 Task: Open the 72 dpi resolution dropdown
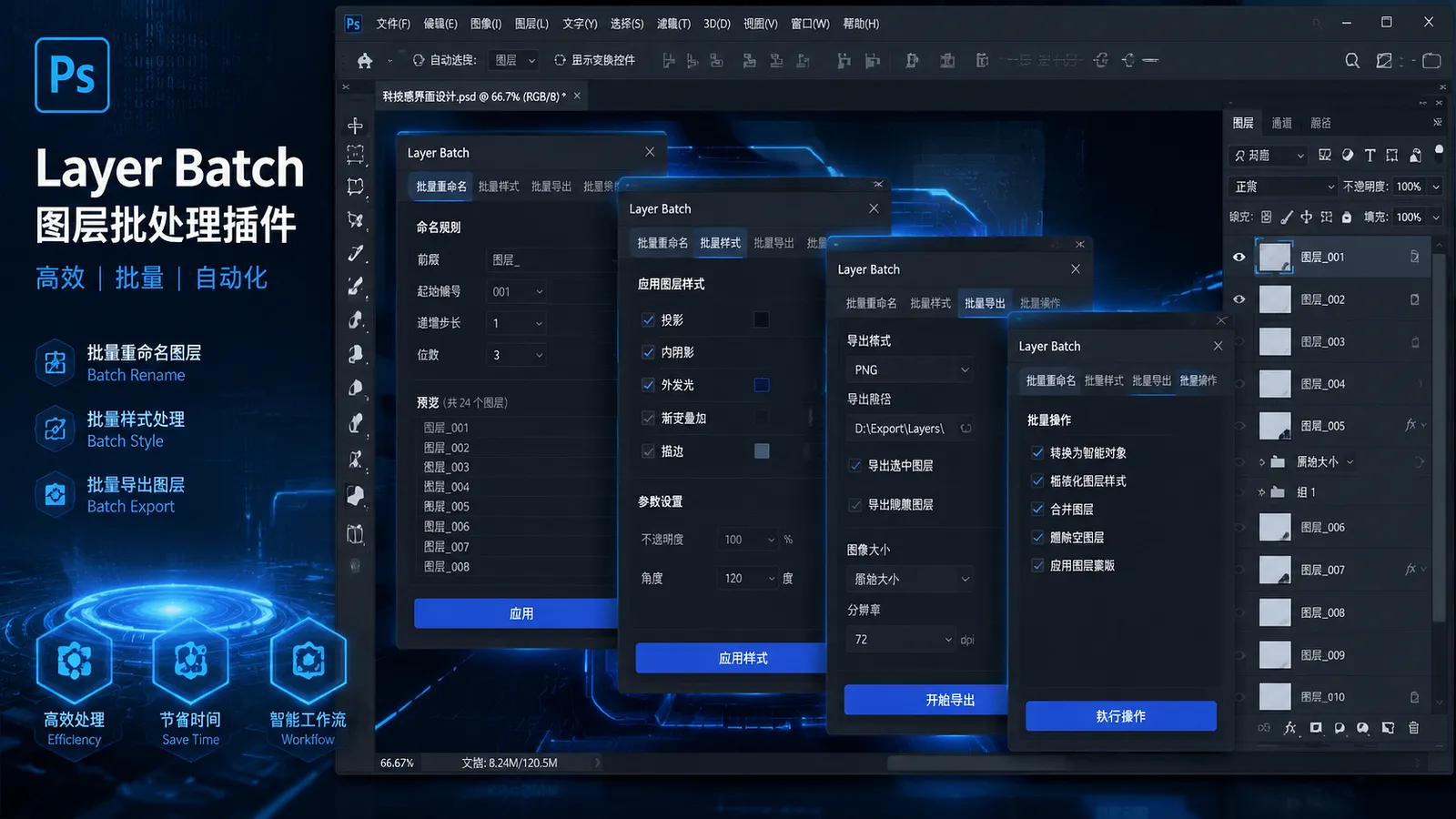[901, 640]
